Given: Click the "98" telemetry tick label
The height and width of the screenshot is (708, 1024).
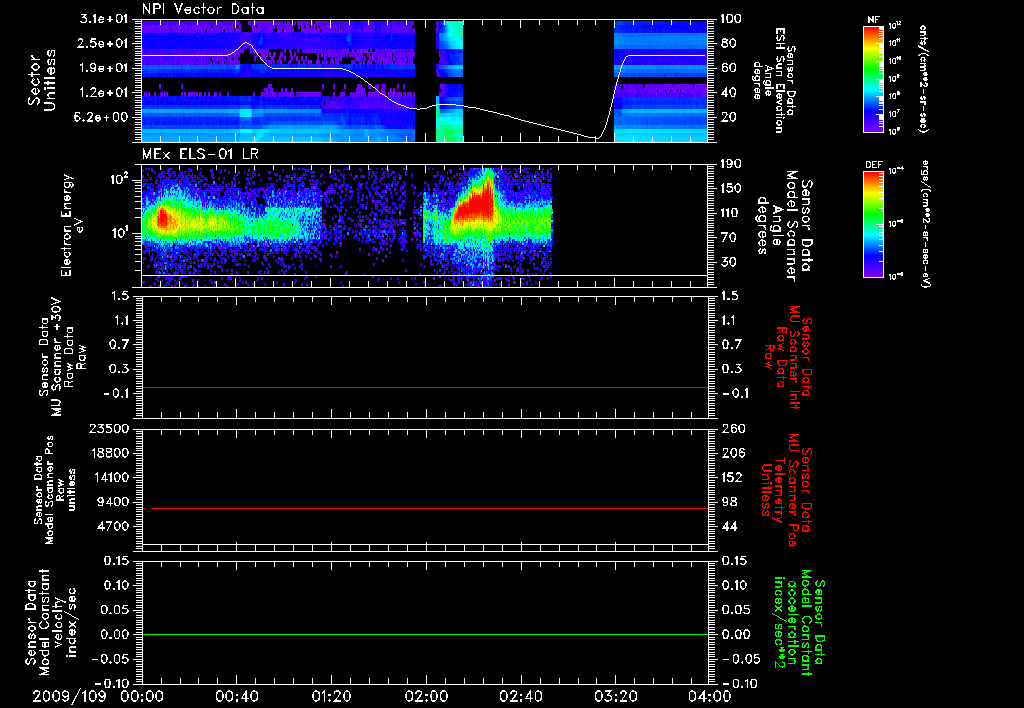Looking at the screenshot, I should [x=729, y=502].
